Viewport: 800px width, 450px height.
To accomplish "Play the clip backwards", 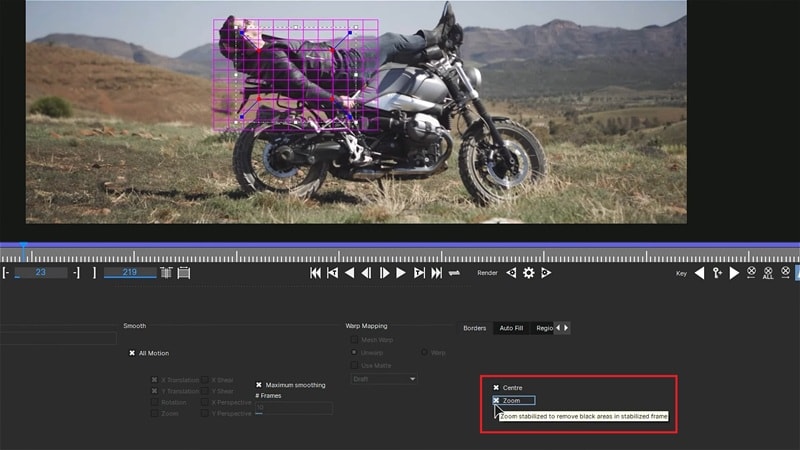I will 349,273.
